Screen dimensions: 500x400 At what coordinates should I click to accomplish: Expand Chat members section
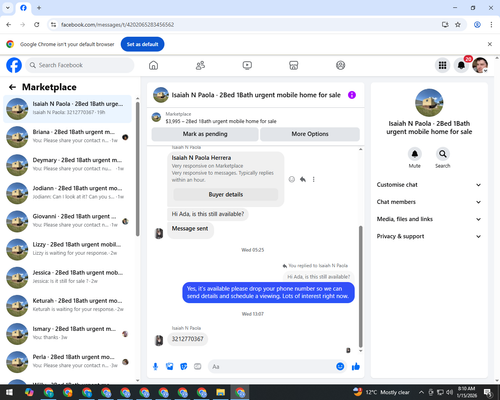(x=429, y=202)
